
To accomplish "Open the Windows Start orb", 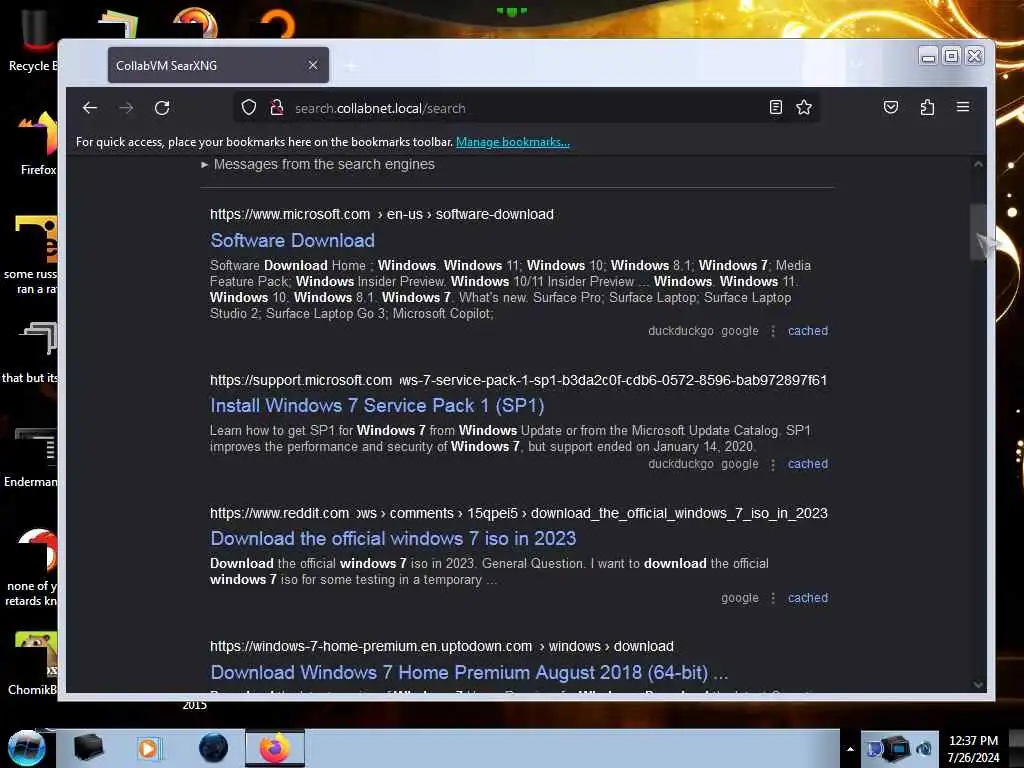I will point(26,748).
